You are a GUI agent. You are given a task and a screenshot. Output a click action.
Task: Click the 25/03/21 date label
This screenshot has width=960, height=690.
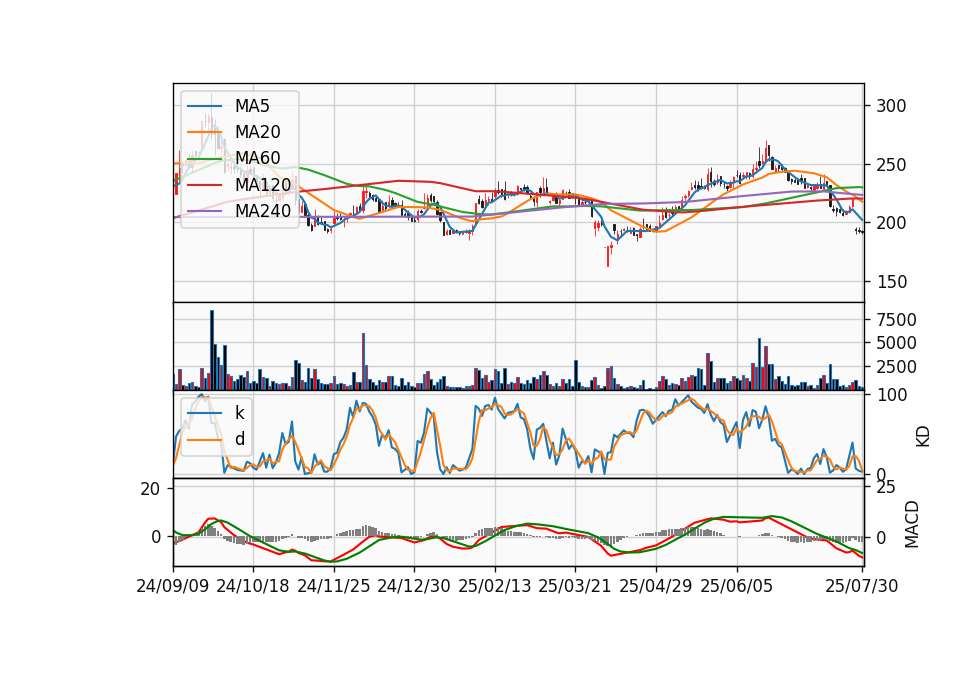click(575, 586)
